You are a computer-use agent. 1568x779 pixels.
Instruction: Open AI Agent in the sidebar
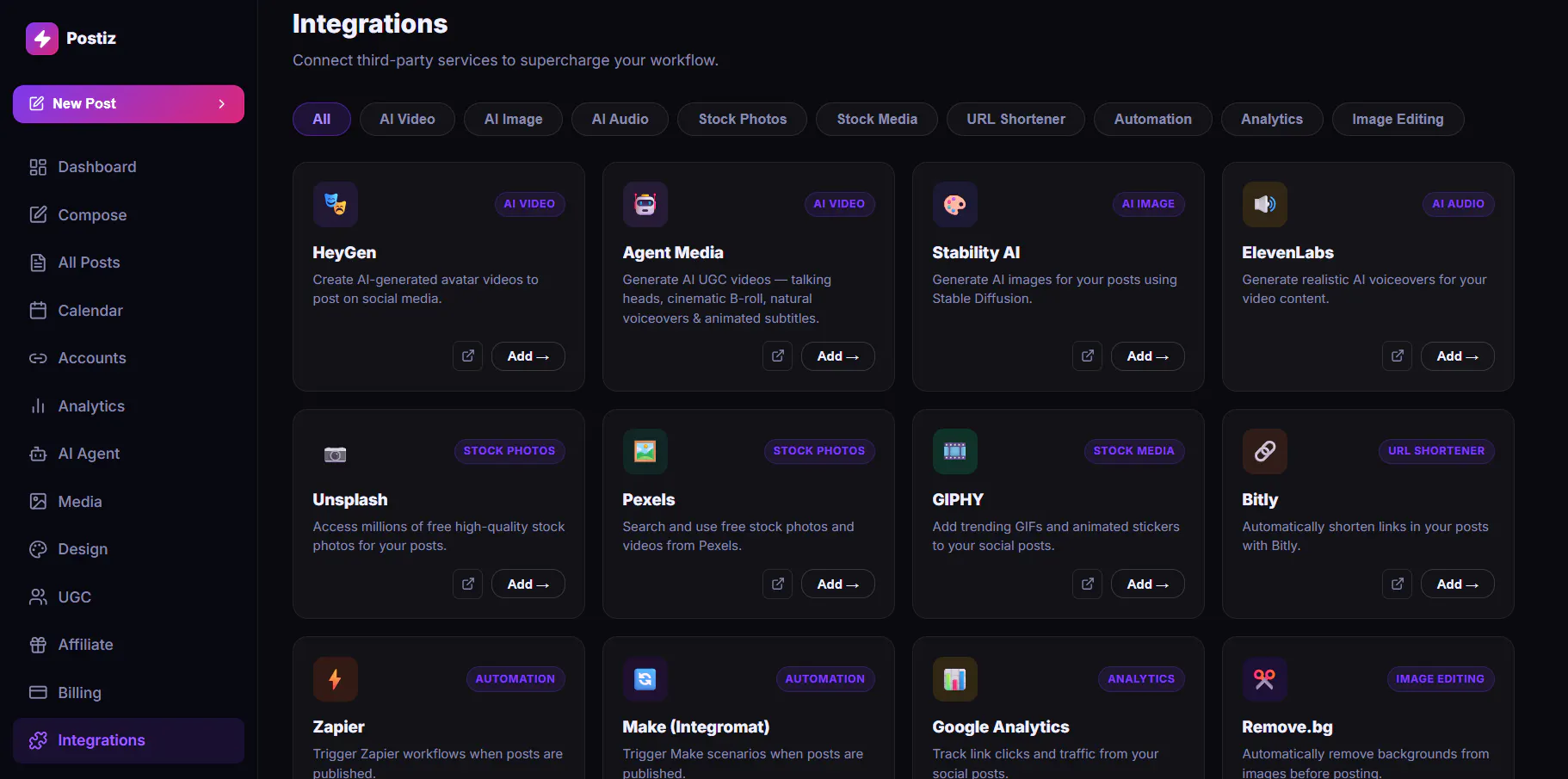tap(128, 454)
